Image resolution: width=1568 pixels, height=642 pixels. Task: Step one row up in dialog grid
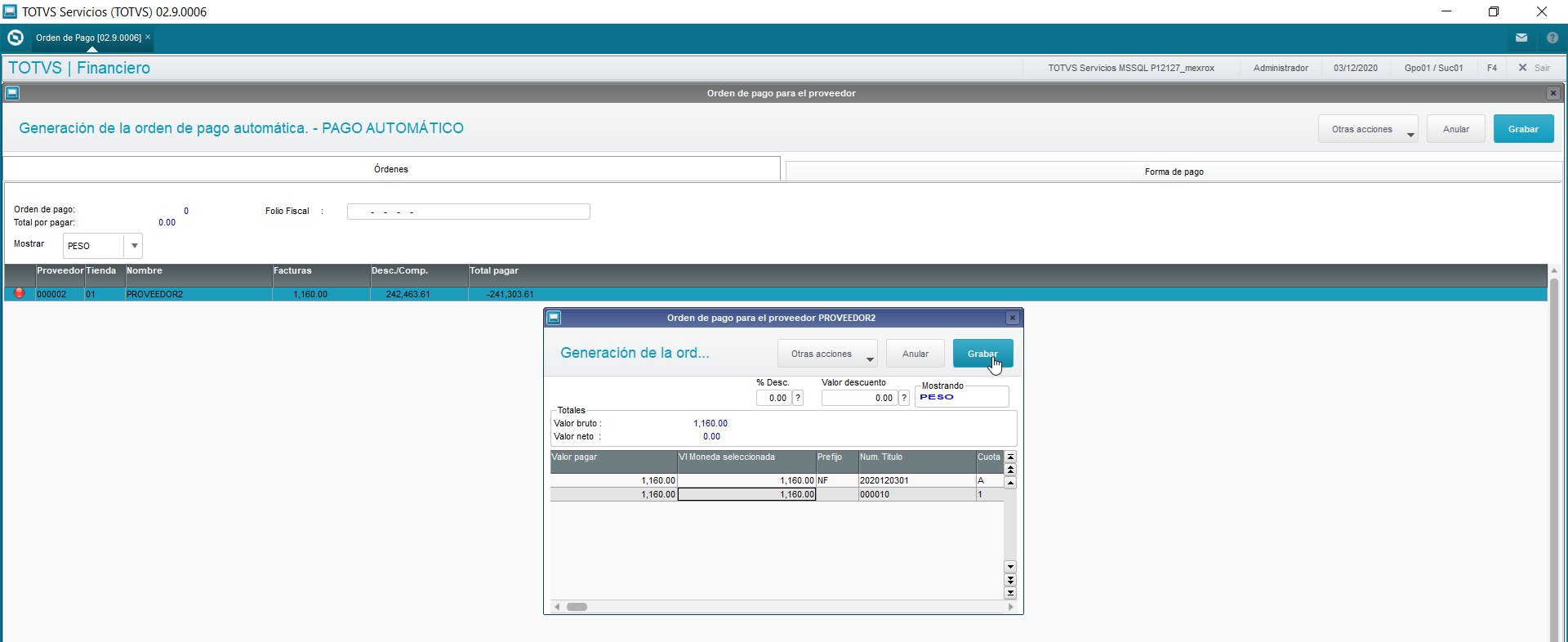click(1010, 483)
